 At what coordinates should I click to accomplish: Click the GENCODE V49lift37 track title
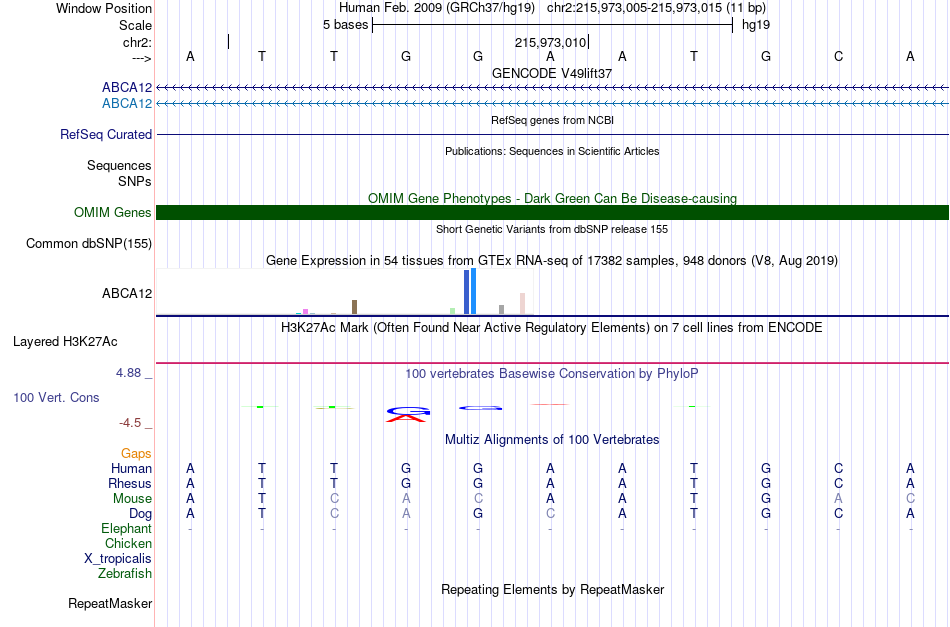pos(552,73)
